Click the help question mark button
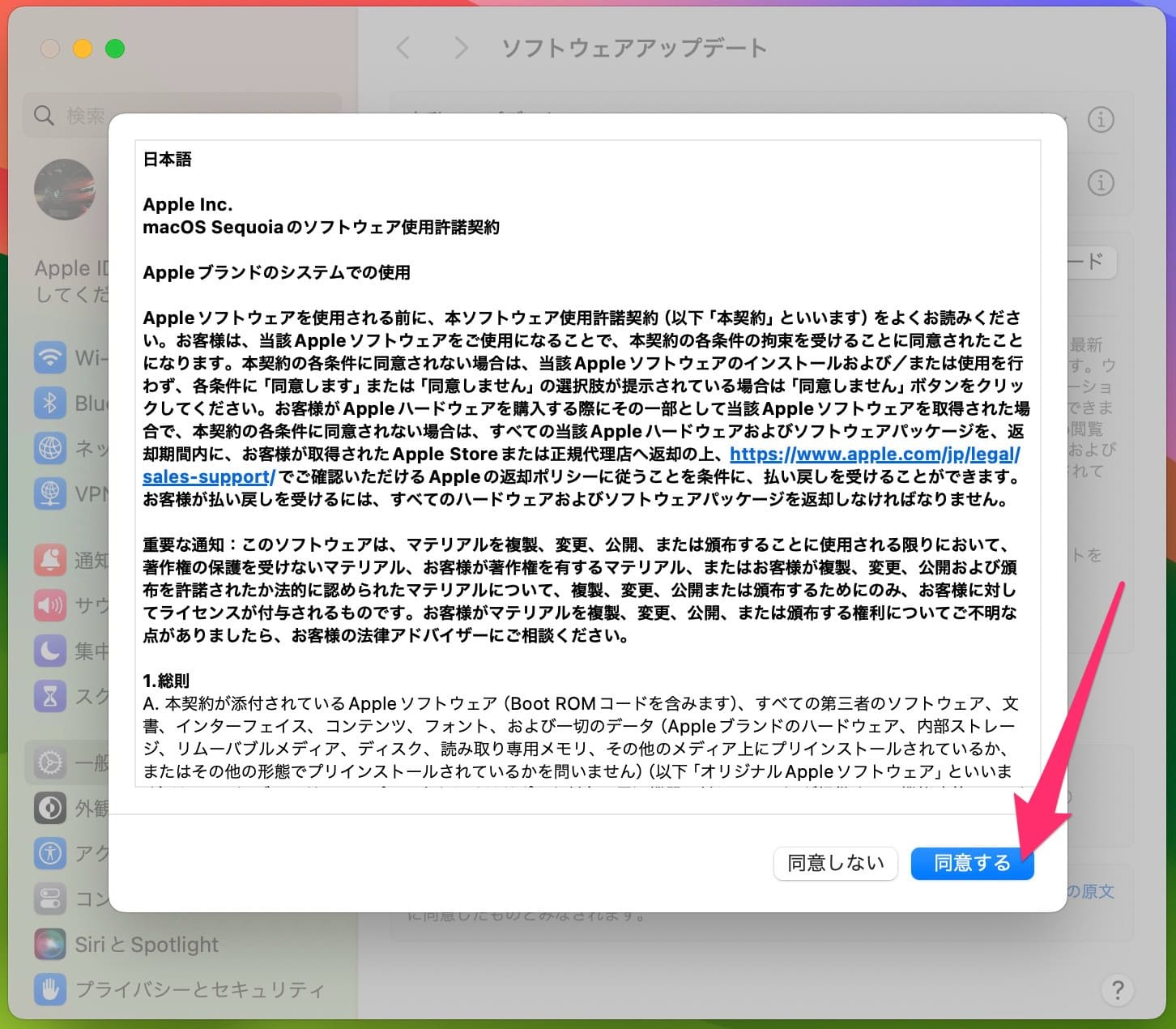1176x1029 pixels. [1118, 989]
